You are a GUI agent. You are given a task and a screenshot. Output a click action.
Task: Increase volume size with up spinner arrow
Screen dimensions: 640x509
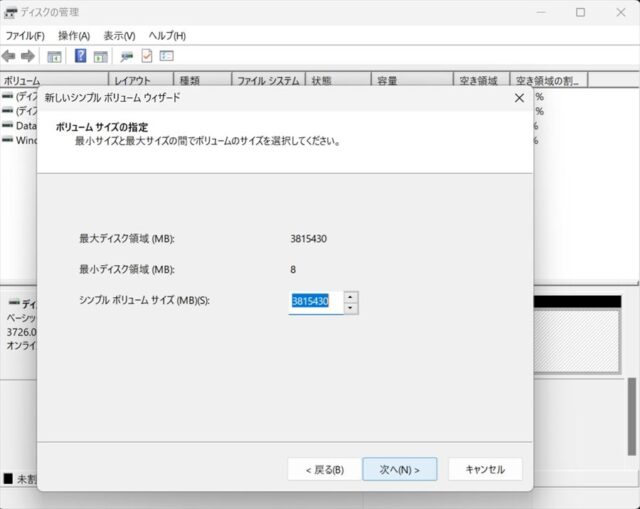(350, 296)
